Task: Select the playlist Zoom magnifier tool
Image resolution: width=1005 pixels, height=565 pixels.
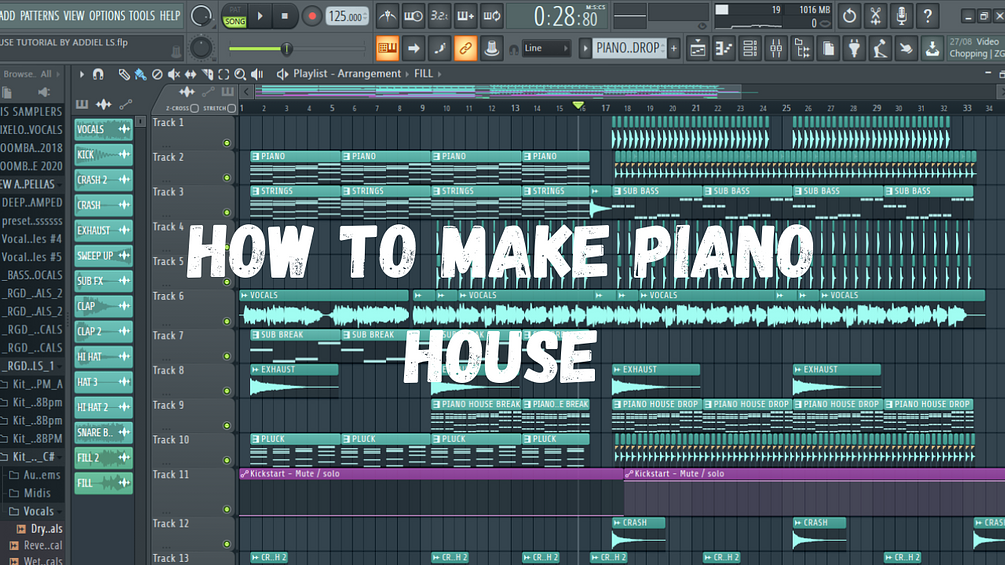Action: point(240,74)
